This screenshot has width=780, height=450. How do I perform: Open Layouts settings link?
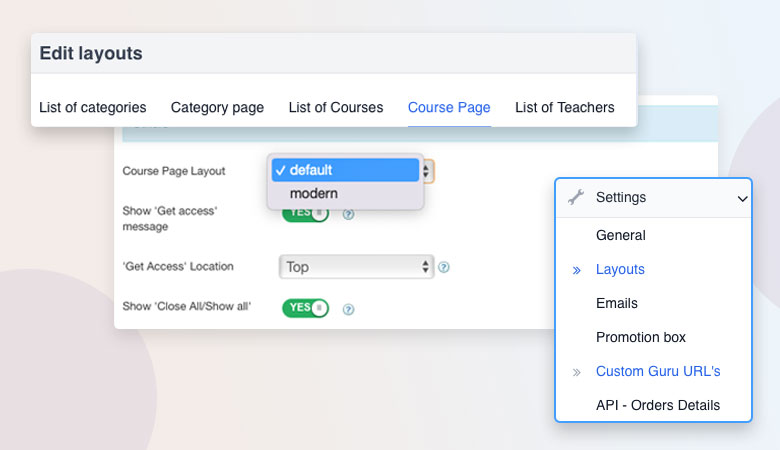tap(620, 269)
